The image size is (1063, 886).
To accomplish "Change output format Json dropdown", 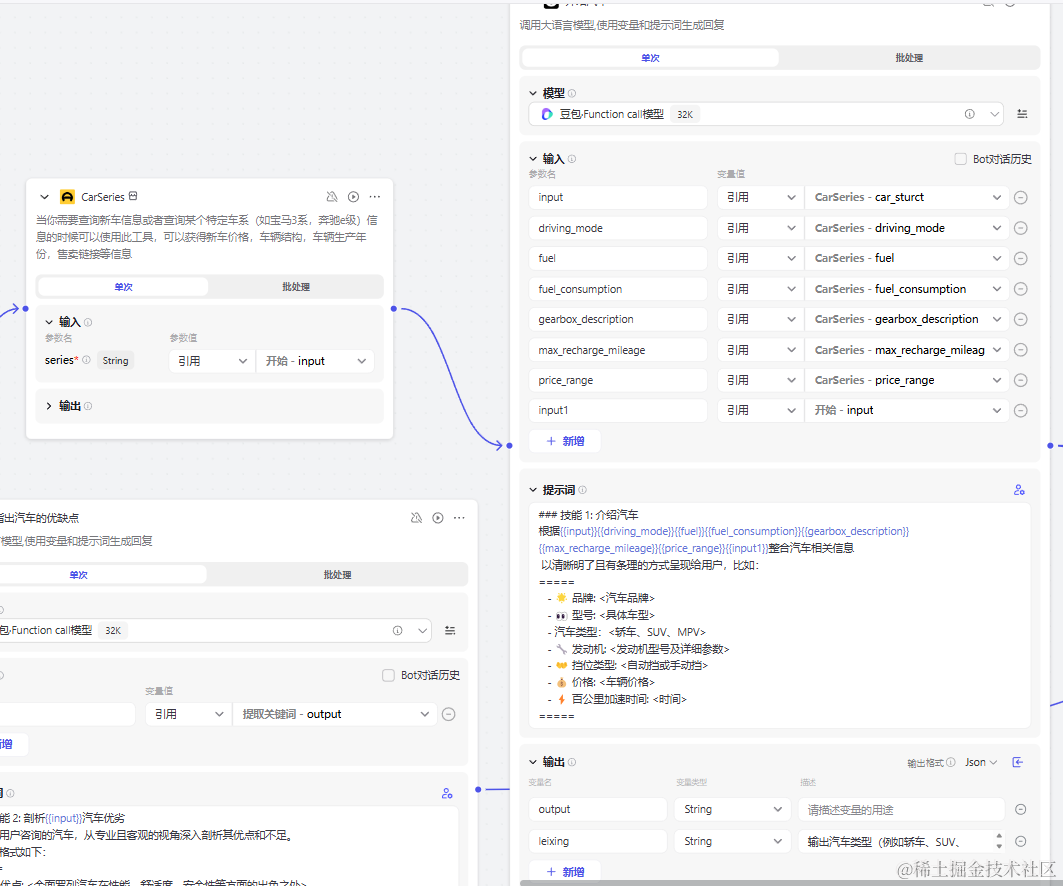I will click(x=980, y=762).
